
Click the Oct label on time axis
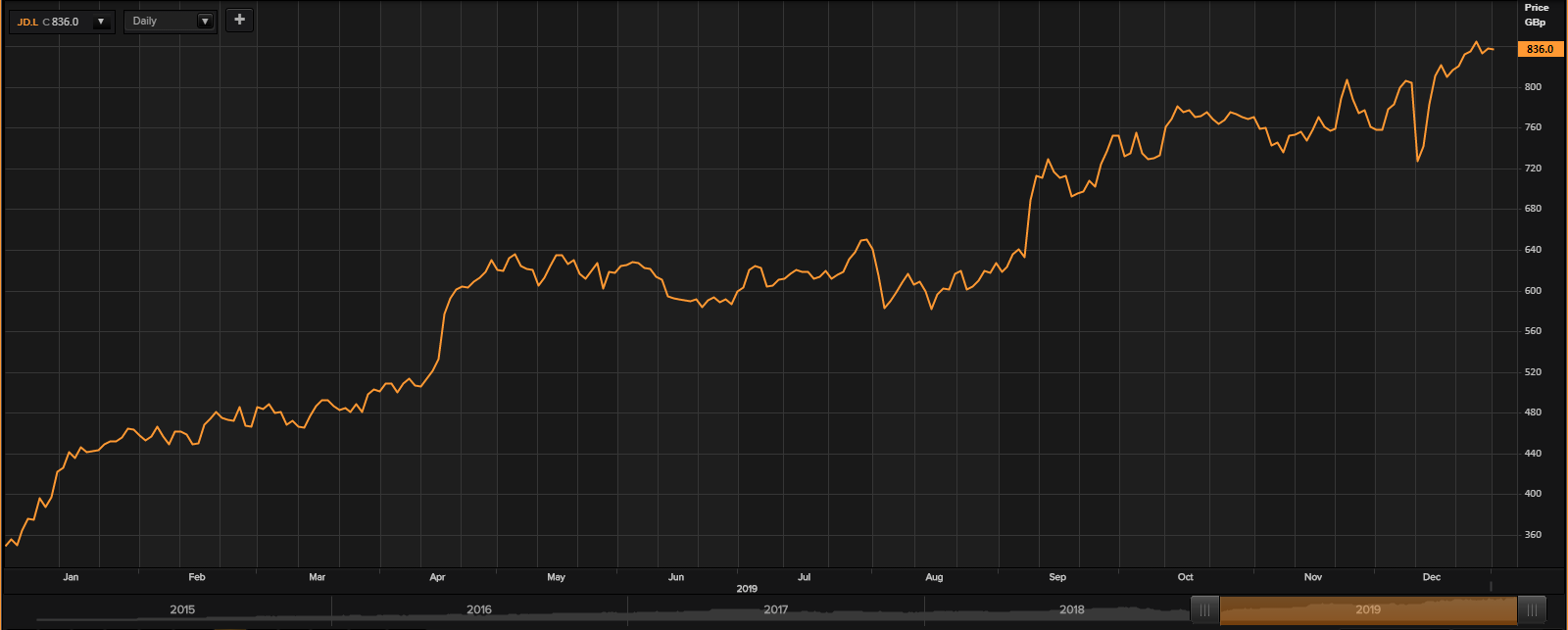coord(1186,577)
